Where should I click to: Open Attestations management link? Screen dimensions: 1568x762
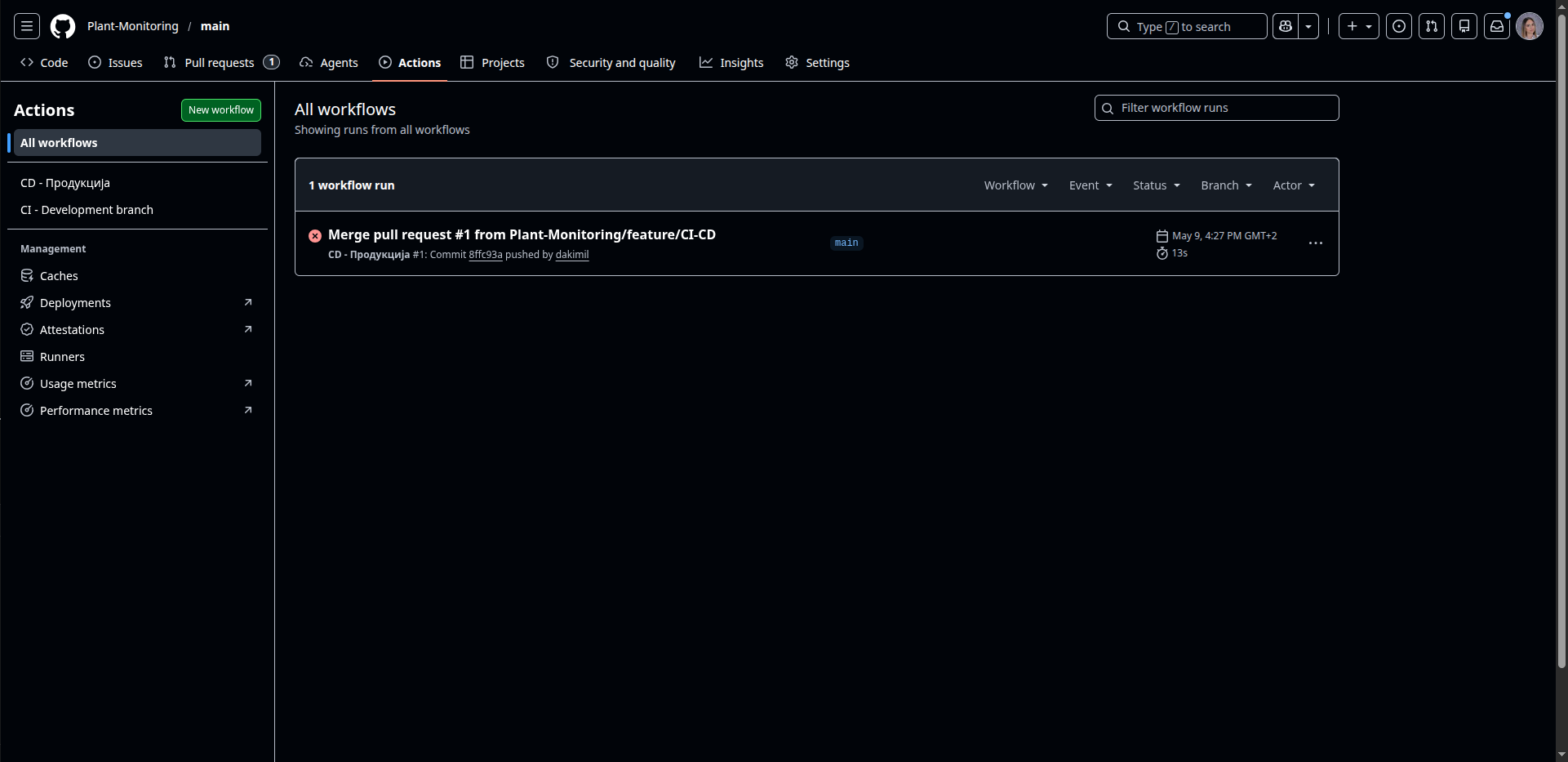[137, 330]
